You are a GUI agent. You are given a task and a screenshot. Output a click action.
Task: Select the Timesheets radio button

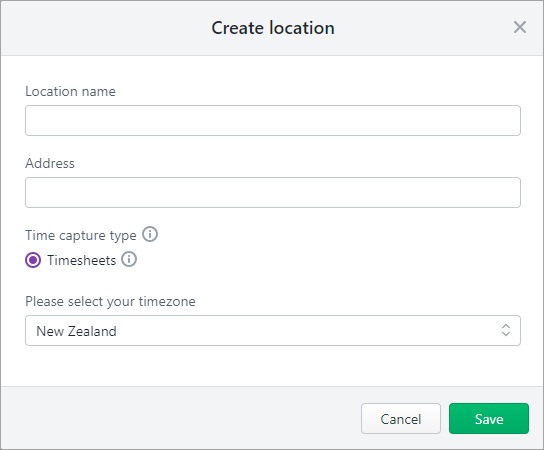point(33,260)
